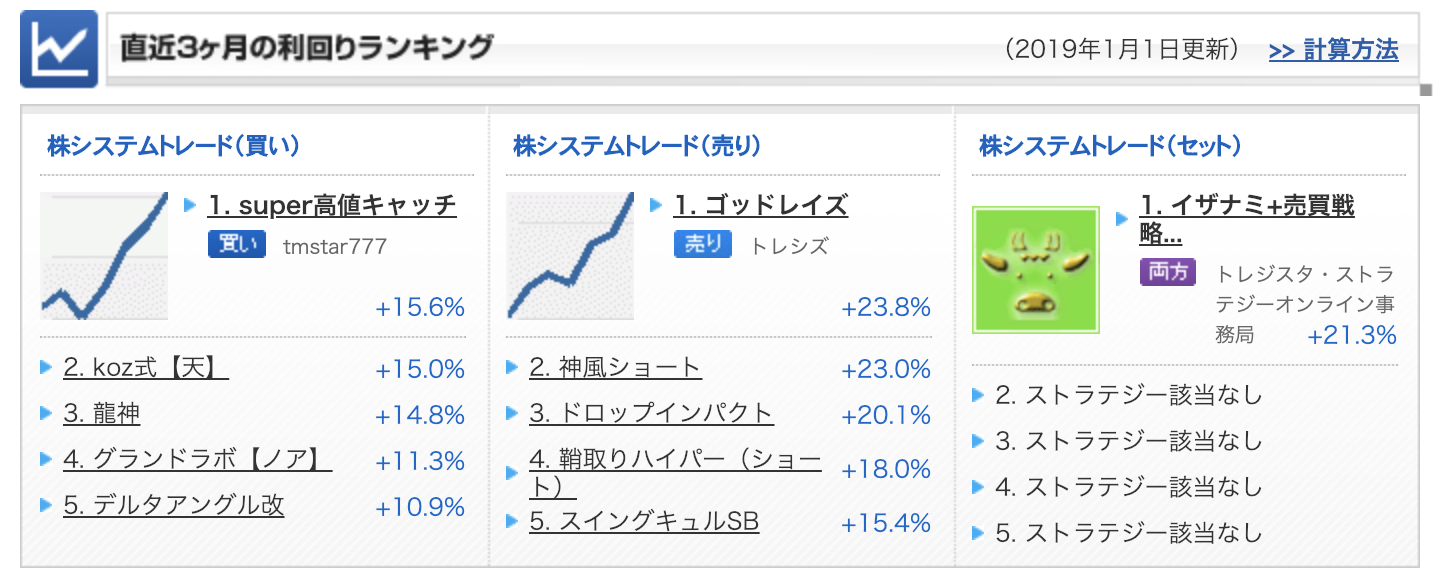
Task: Click the blue chart icon beside the ranking title
Action: tap(59, 49)
